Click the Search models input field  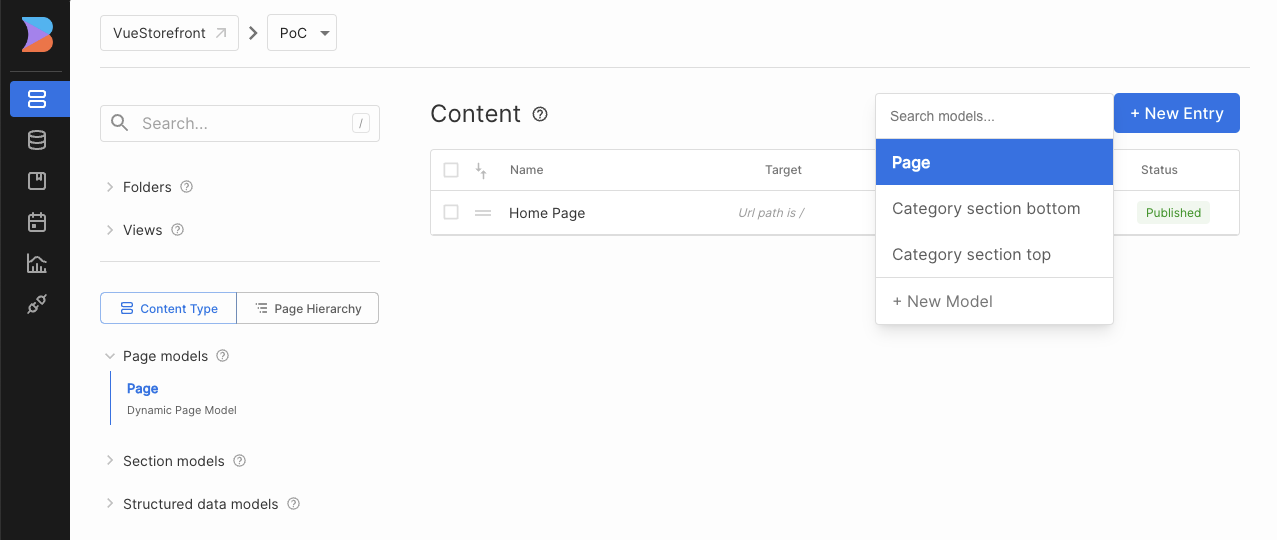(x=994, y=116)
